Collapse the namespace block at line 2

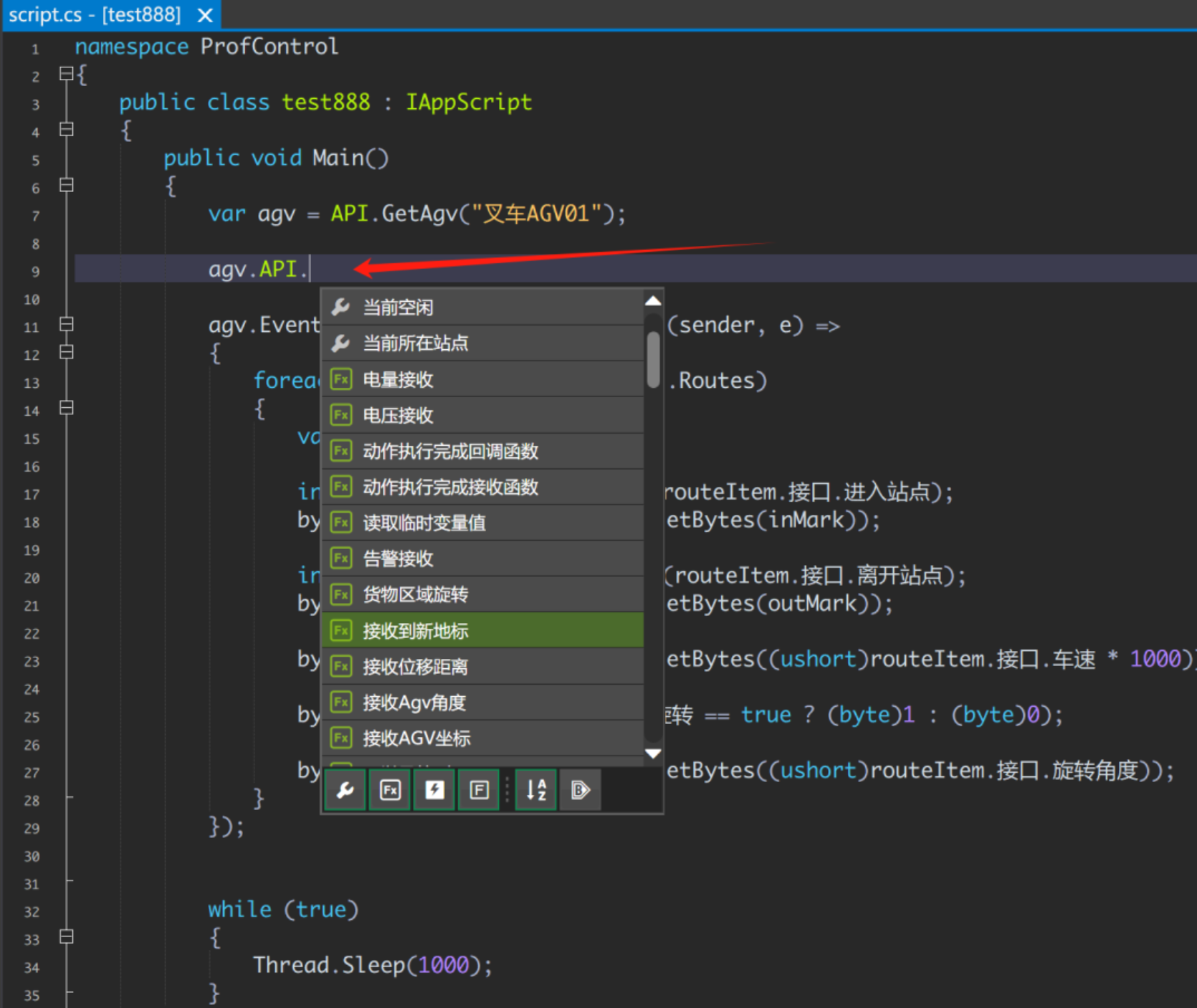[66, 73]
